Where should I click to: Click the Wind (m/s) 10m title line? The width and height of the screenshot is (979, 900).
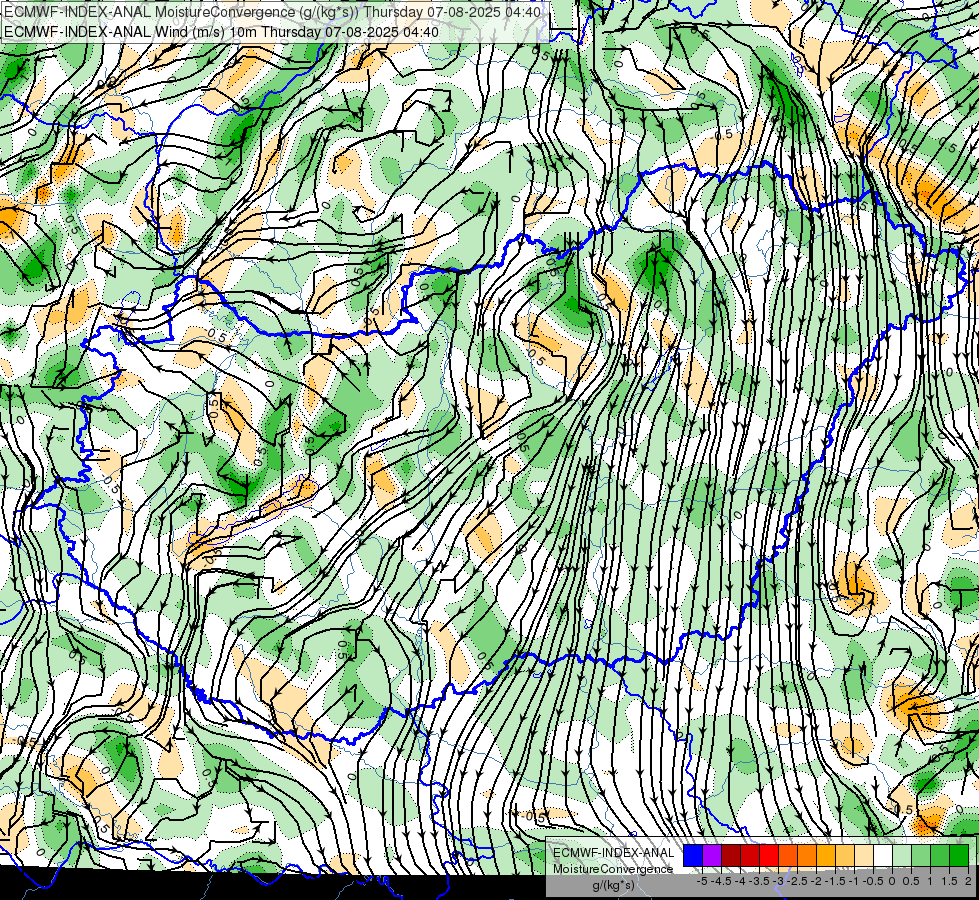pyautogui.click(x=221, y=32)
